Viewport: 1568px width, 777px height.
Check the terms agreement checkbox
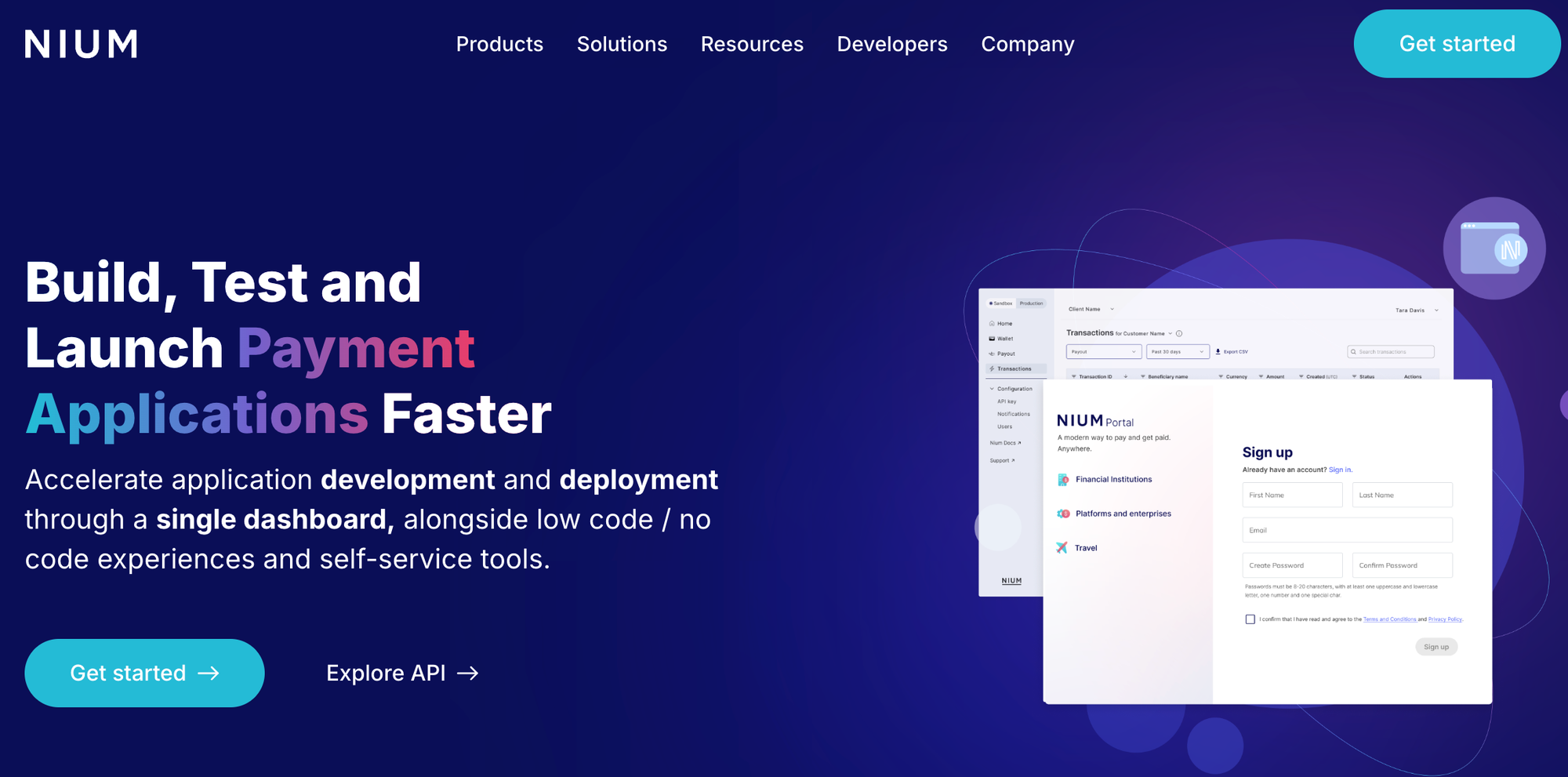(1250, 619)
